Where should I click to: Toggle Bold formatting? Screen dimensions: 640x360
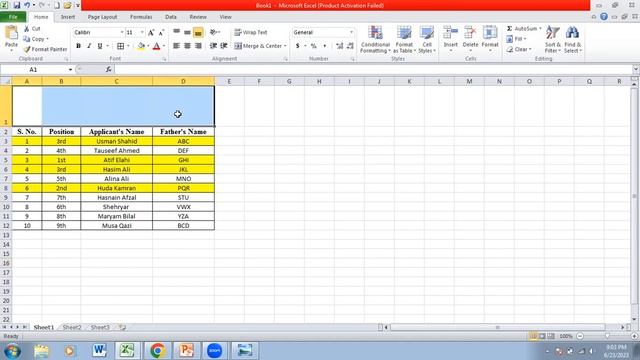click(x=78, y=46)
